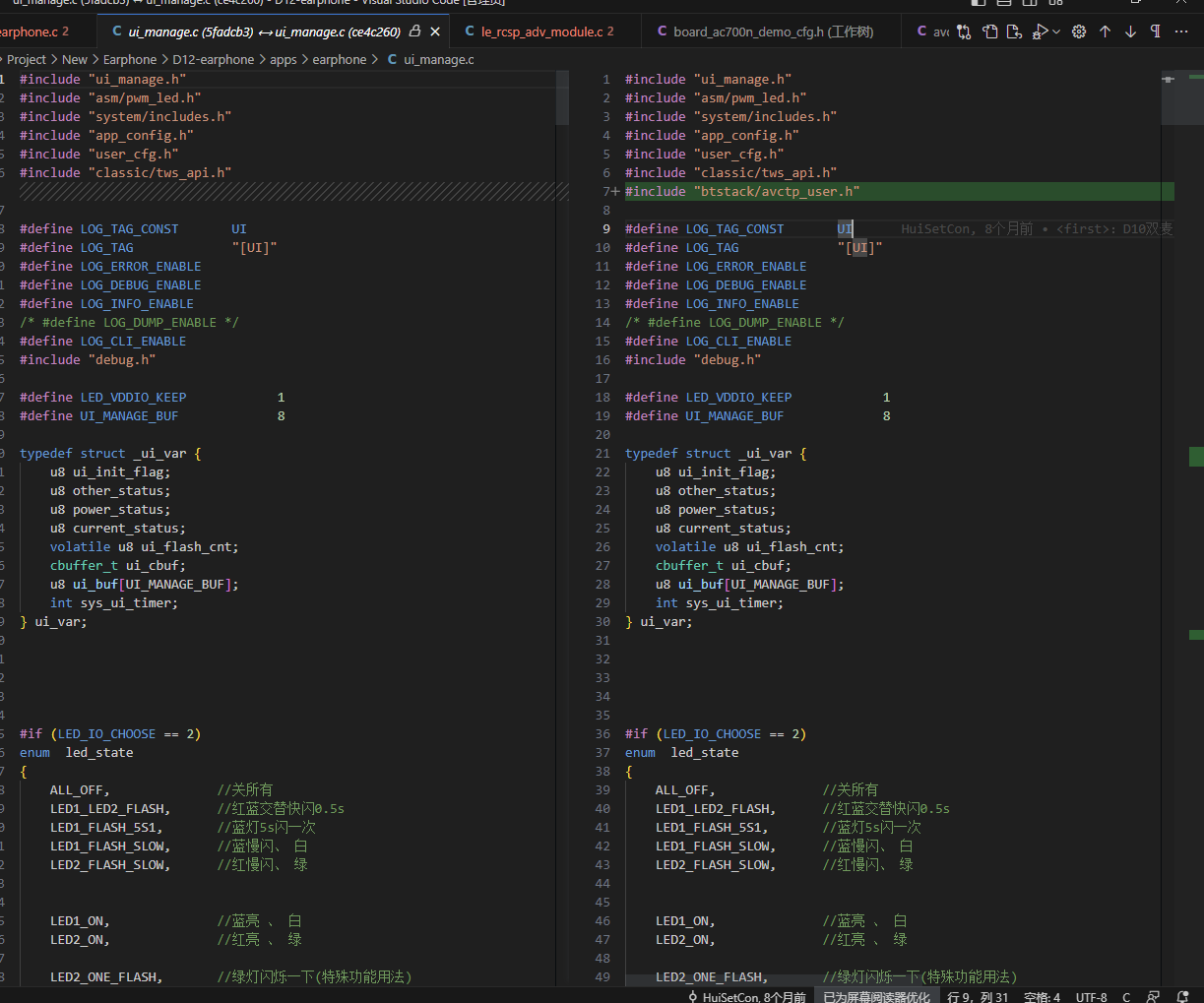Click '已为屏幕阅读器优化' status bar item
This screenshot has width=1204, height=1003.
click(876, 996)
